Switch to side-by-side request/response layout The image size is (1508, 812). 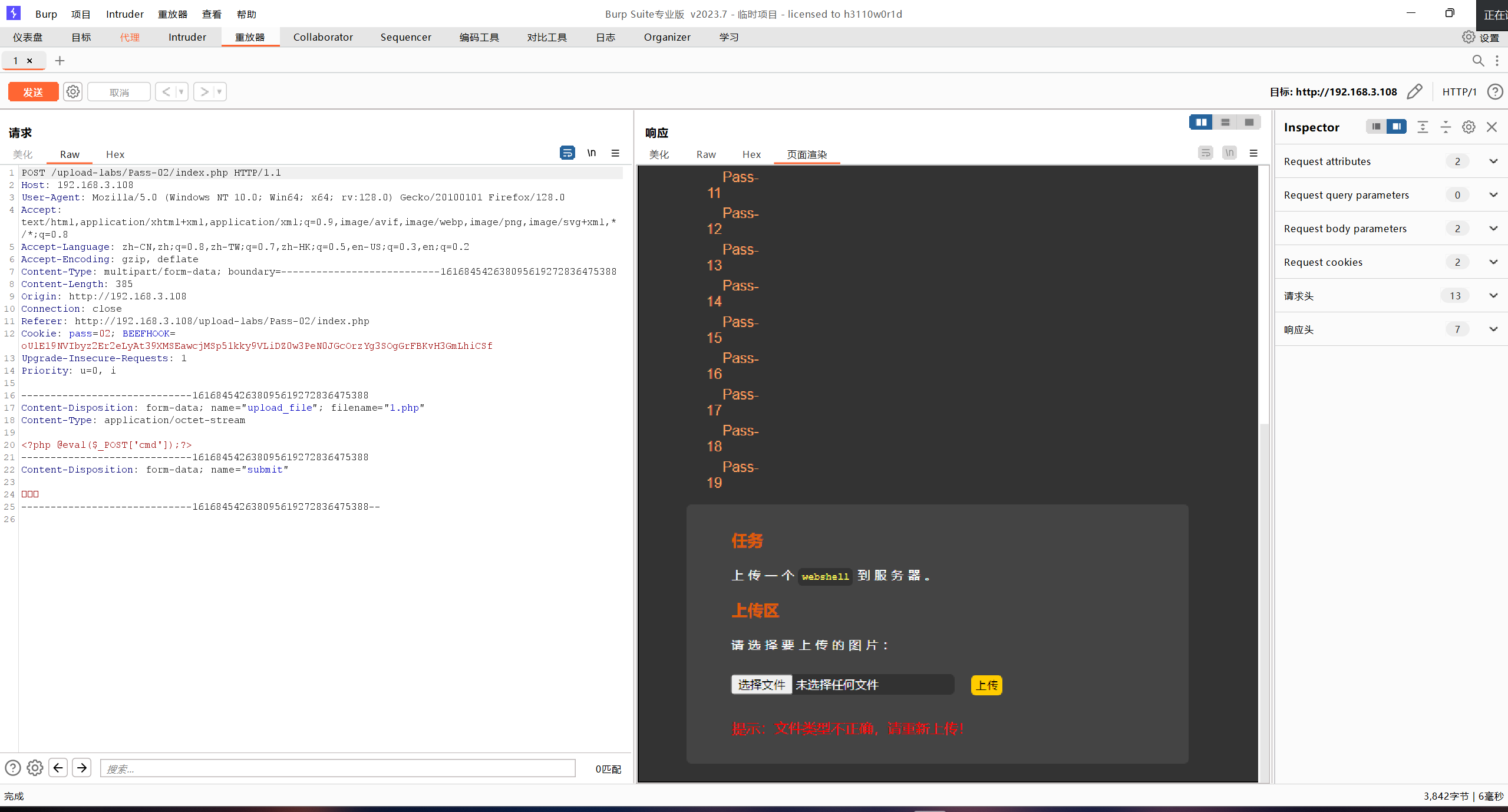[1201, 122]
